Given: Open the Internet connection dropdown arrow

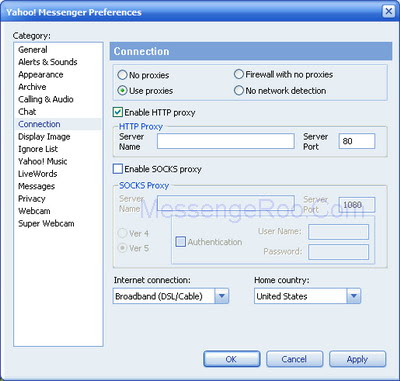Looking at the screenshot, I should click(x=222, y=296).
